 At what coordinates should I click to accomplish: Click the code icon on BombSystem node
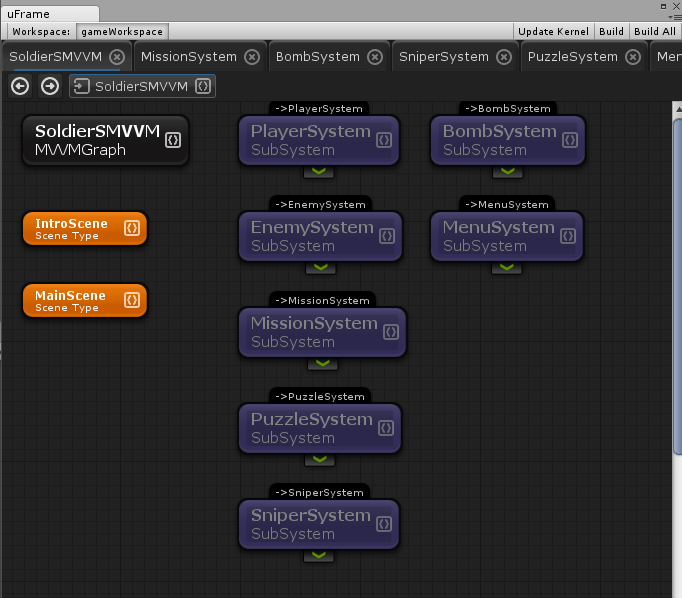coord(569,140)
